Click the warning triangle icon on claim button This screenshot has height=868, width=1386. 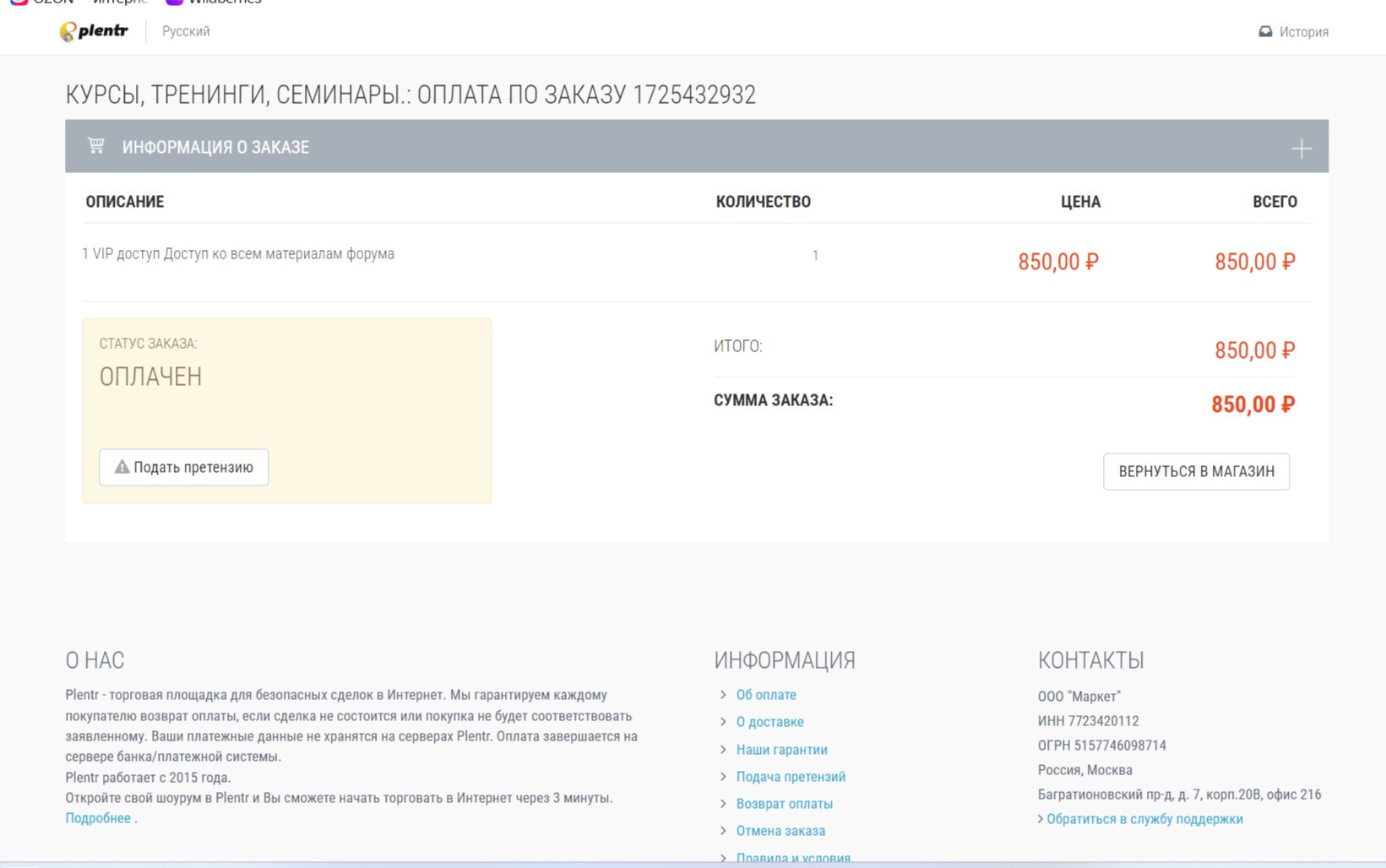click(122, 467)
